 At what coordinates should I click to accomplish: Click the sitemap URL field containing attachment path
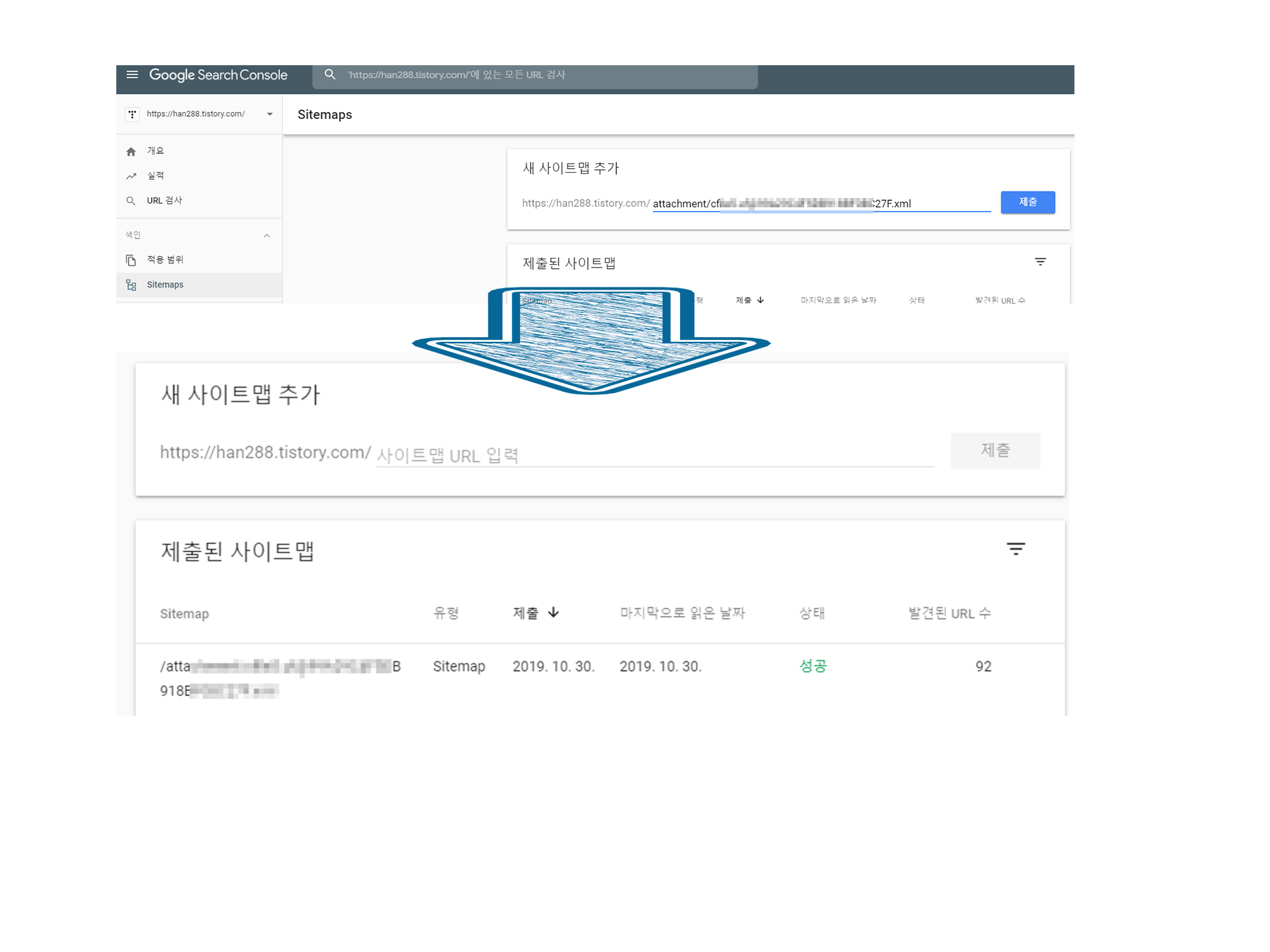(821, 204)
